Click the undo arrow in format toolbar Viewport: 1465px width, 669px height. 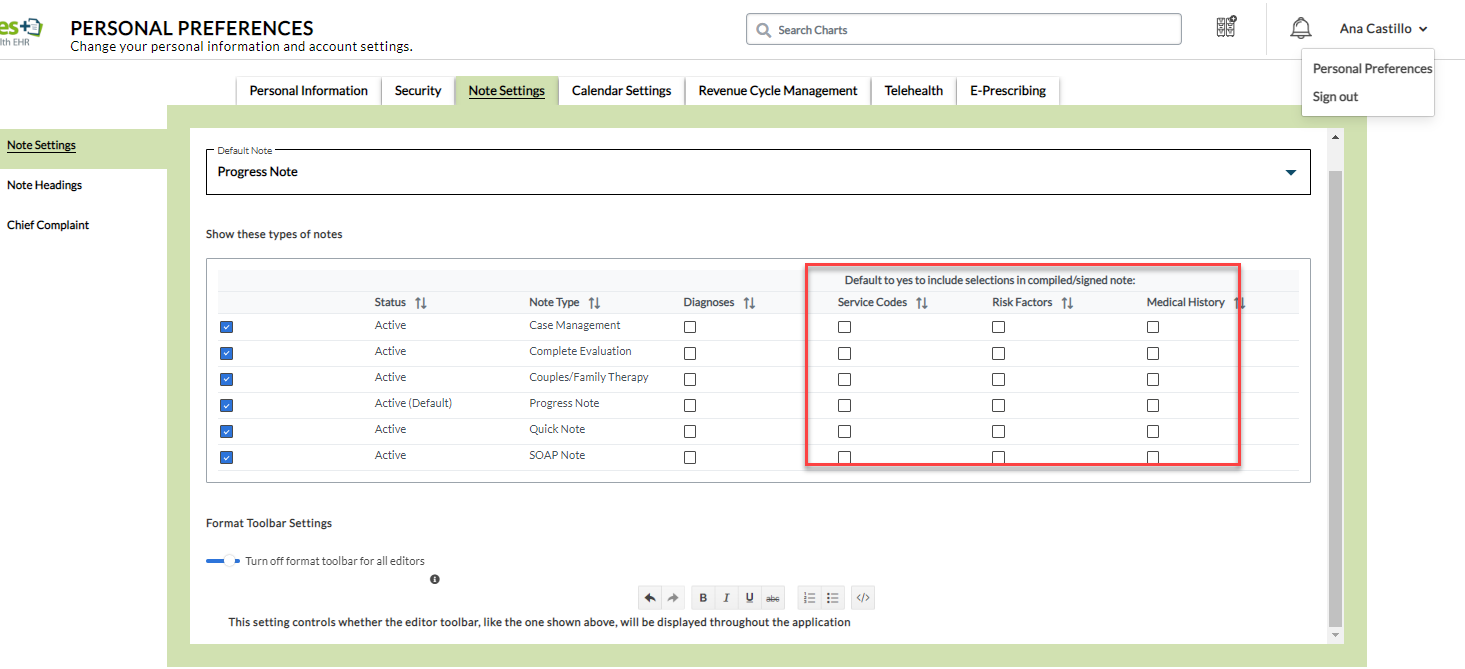650,598
